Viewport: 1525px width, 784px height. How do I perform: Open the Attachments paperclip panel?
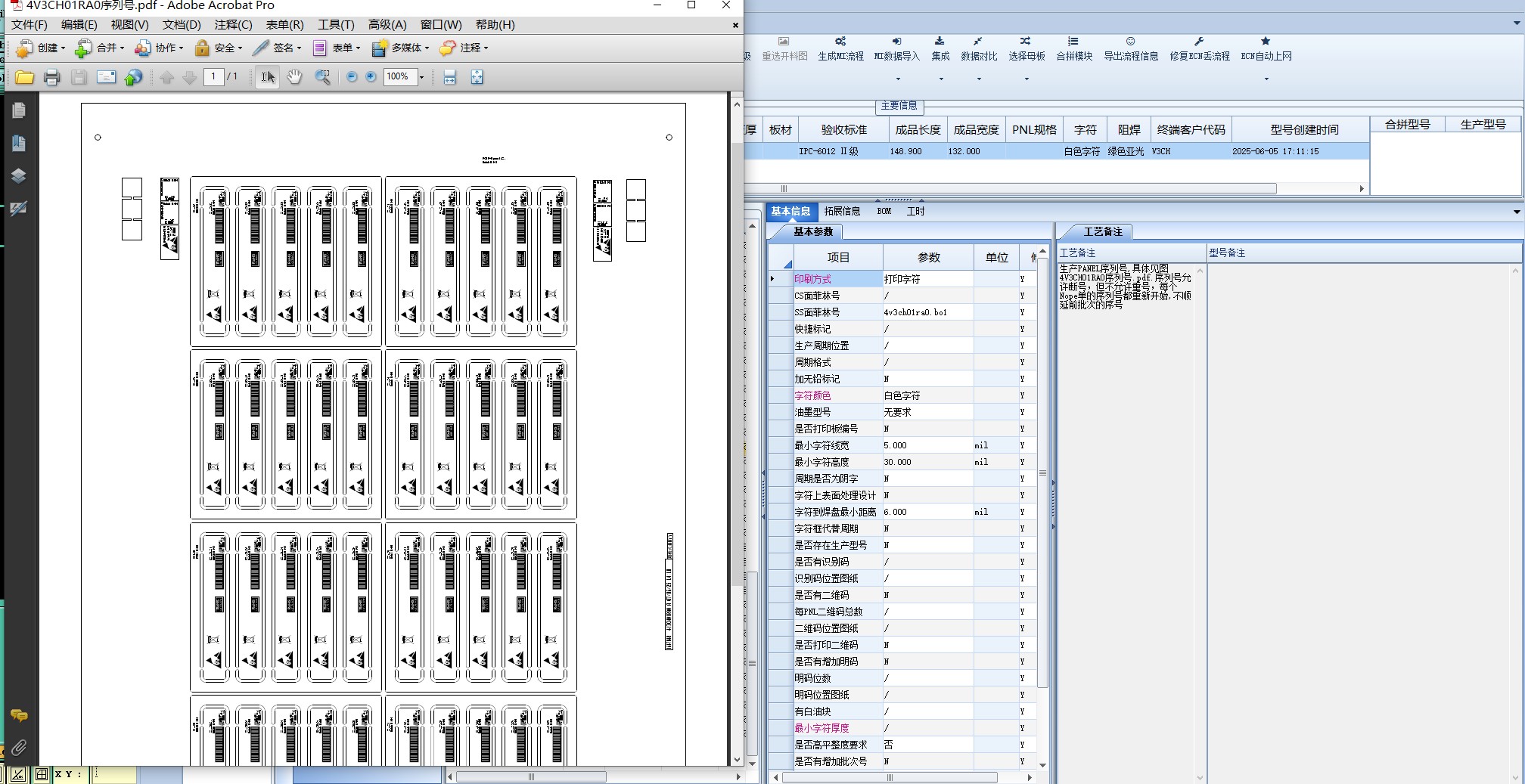pyautogui.click(x=19, y=748)
